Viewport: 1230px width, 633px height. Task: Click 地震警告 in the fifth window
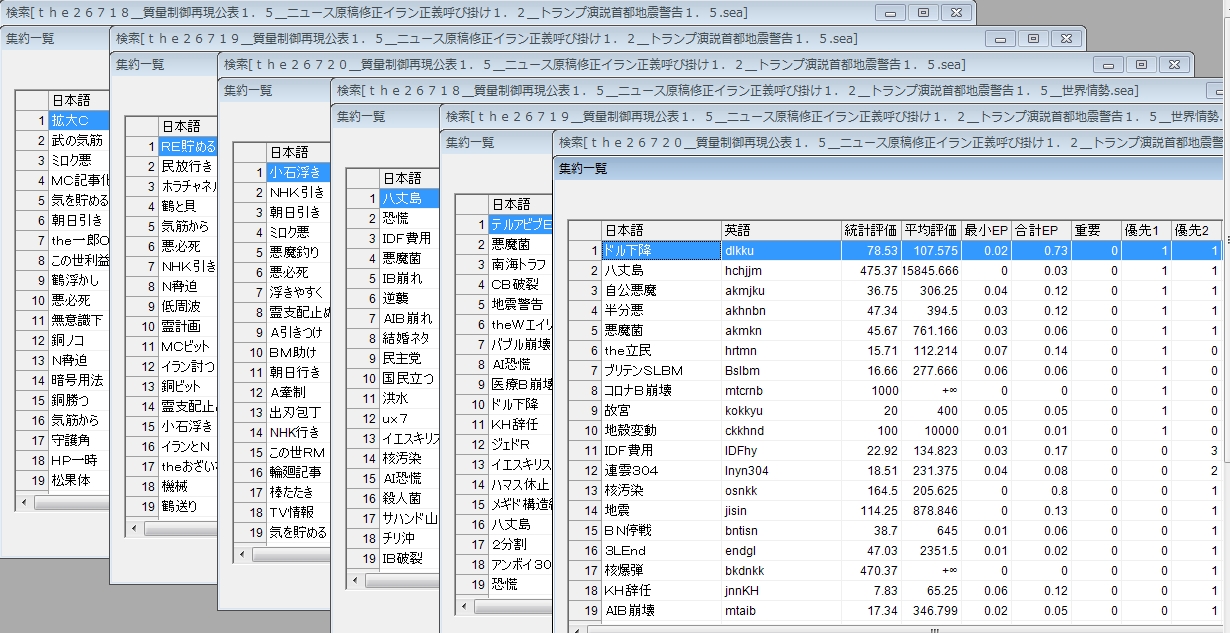point(520,304)
